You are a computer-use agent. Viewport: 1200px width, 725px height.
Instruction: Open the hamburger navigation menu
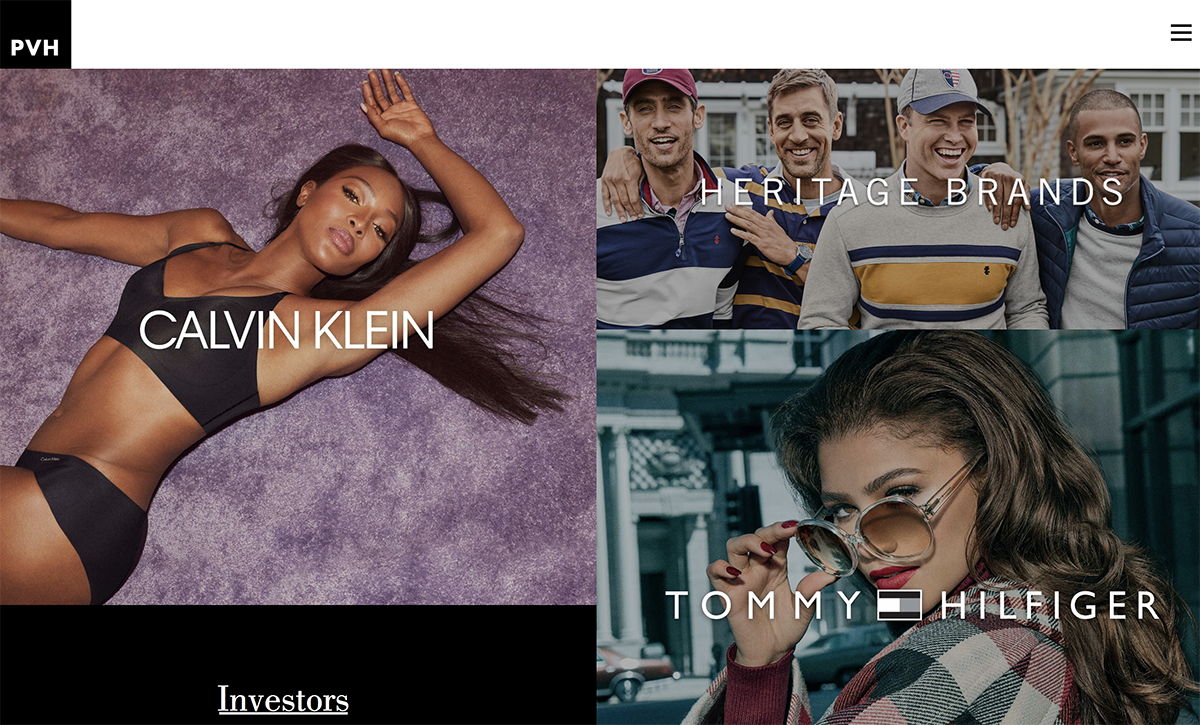(1181, 33)
